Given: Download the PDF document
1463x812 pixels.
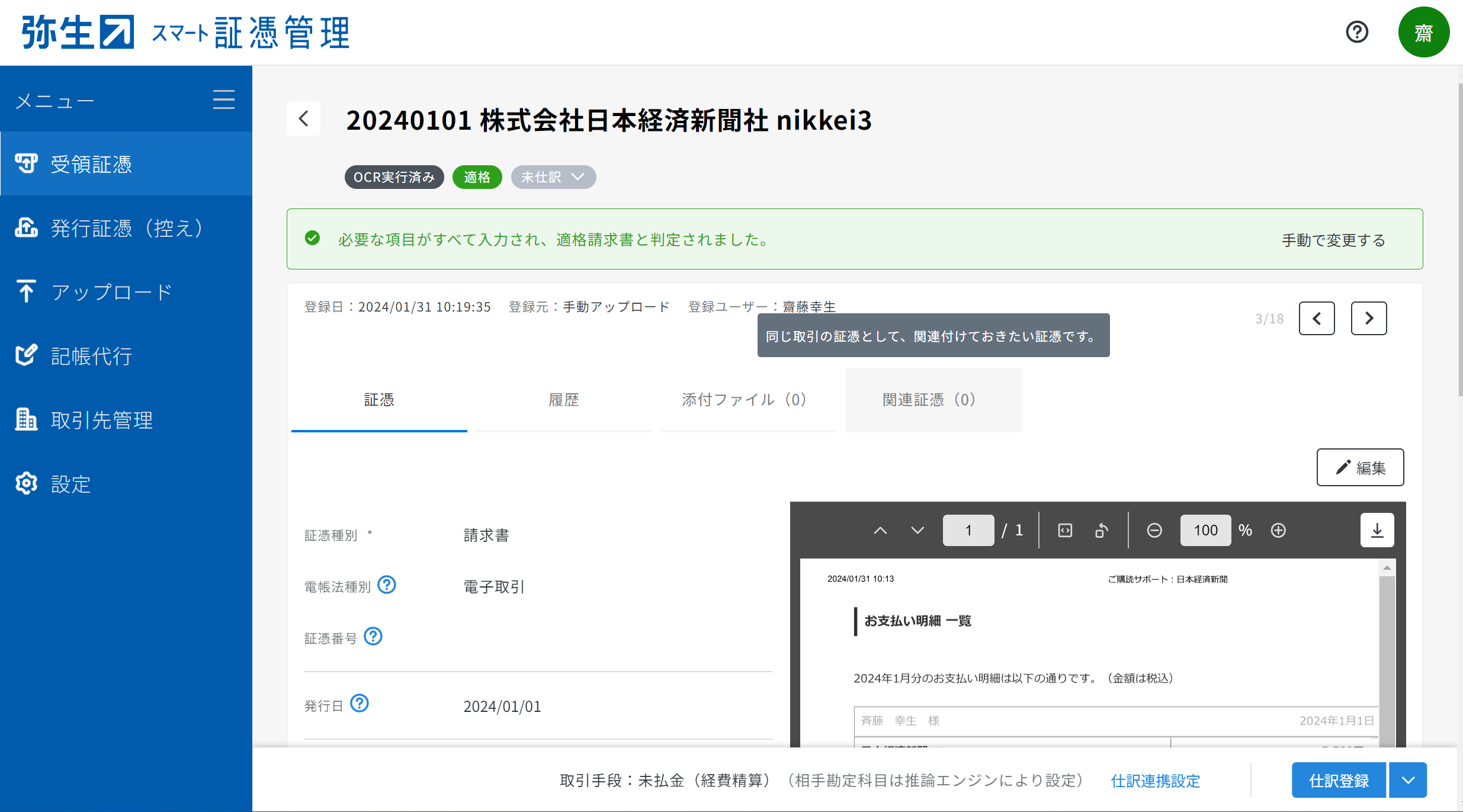Looking at the screenshot, I should click(x=1377, y=530).
